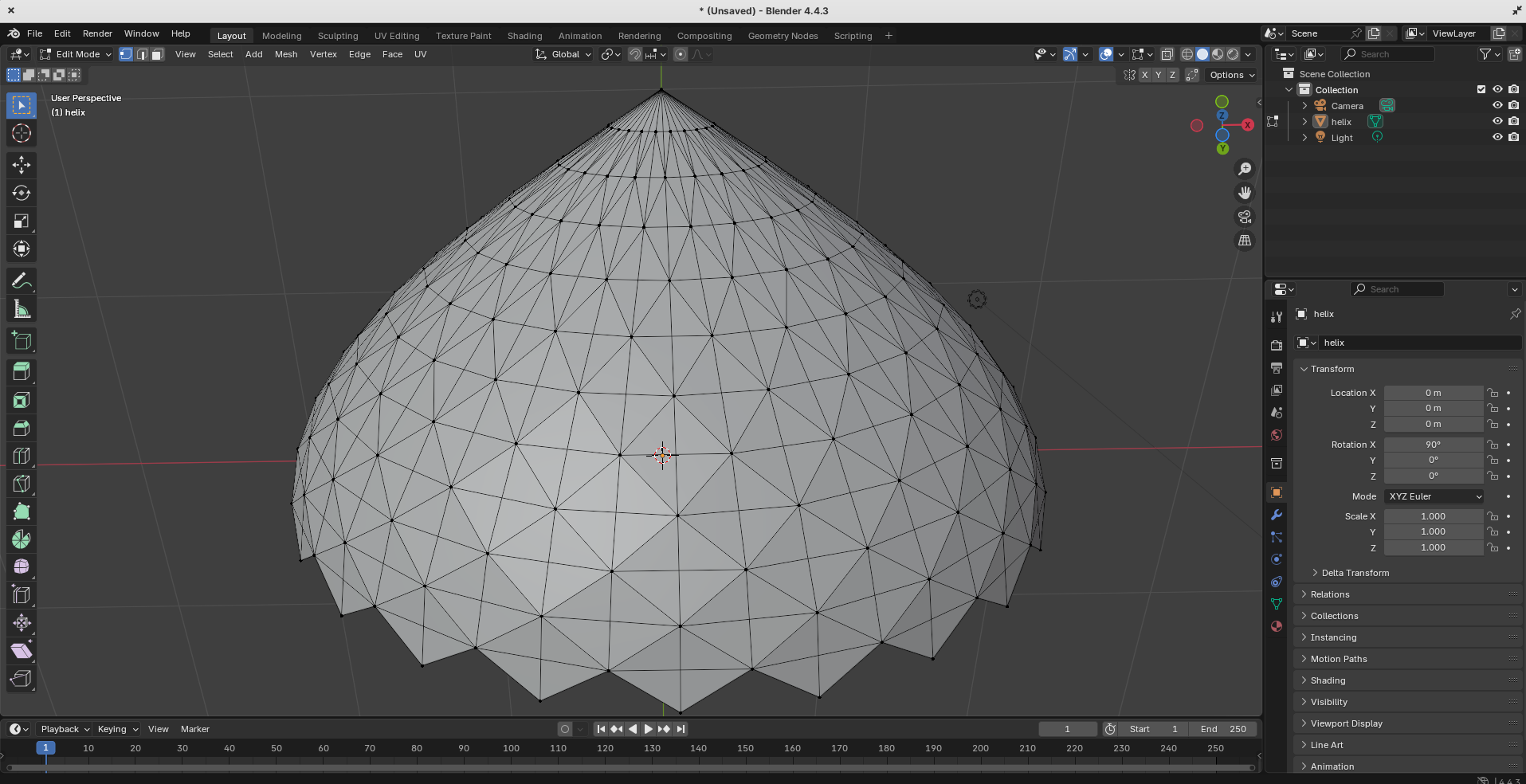Open the Mesh menu

[286, 54]
